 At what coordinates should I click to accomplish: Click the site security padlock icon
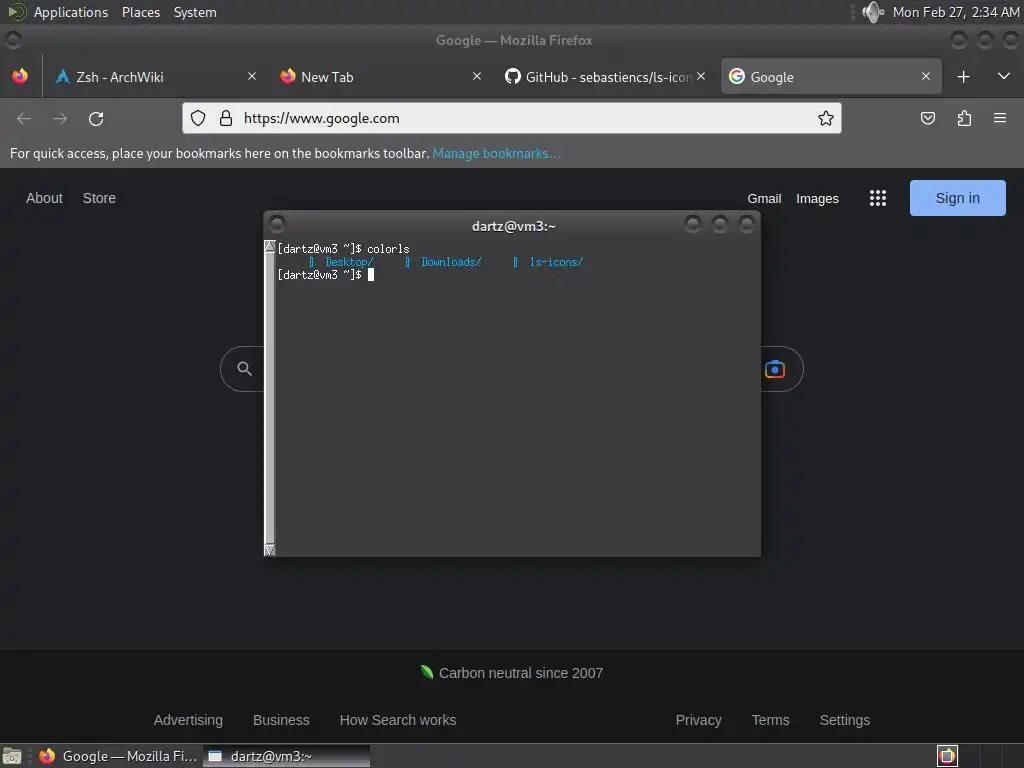[226, 118]
